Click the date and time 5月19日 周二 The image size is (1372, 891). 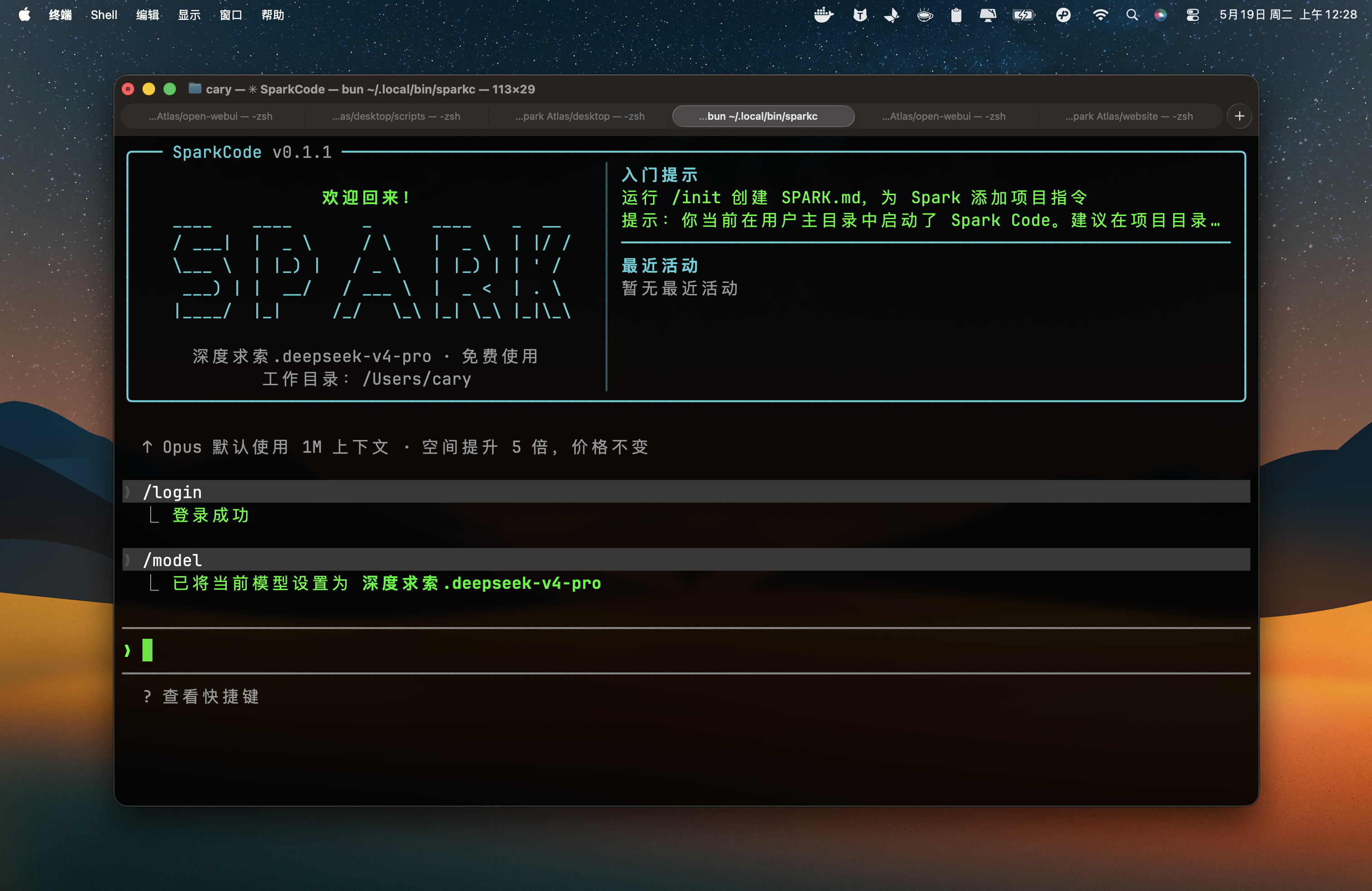(x=1288, y=15)
